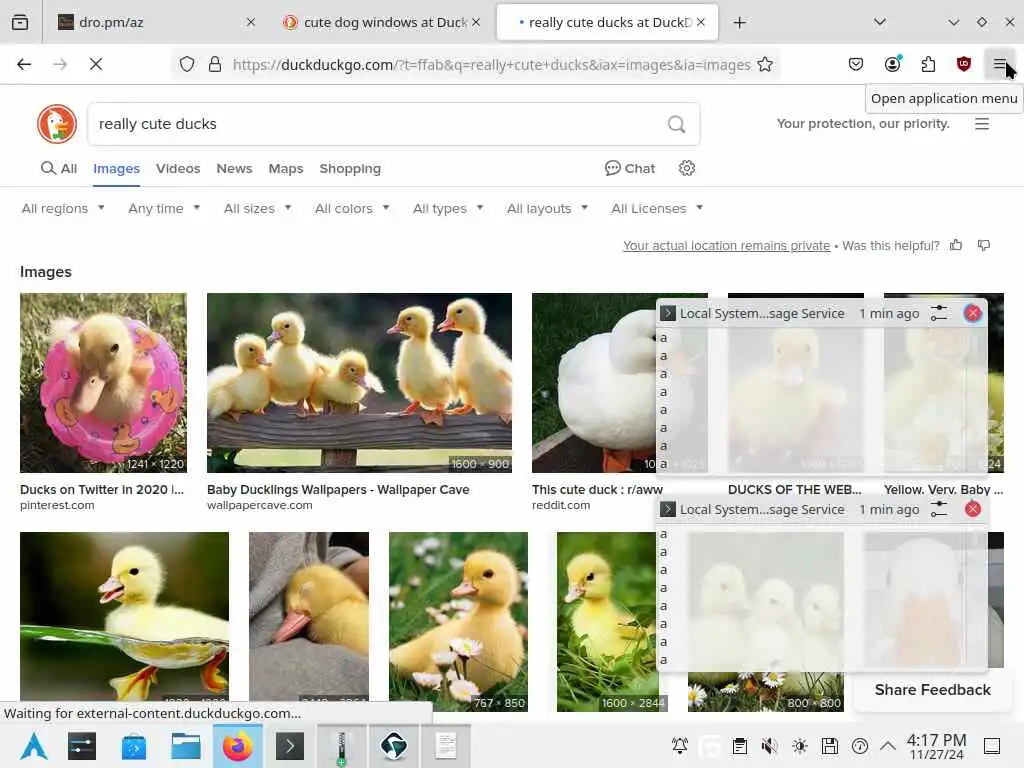Open the terminal icon in taskbar
Image resolution: width=1024 pixels, height=768 pixels.
click(x=290, y=746)
